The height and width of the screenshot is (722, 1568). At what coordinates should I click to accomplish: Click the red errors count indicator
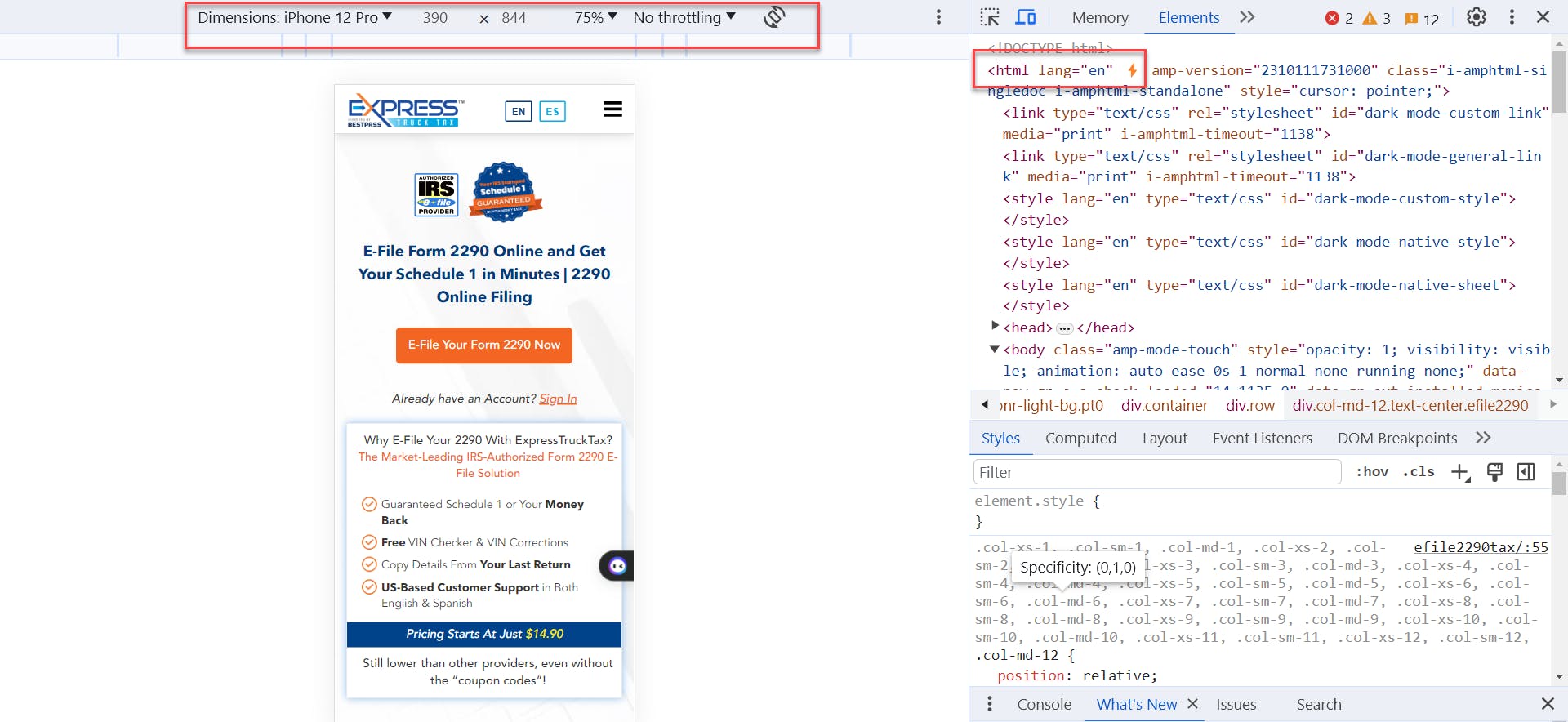click(1339, 18)
